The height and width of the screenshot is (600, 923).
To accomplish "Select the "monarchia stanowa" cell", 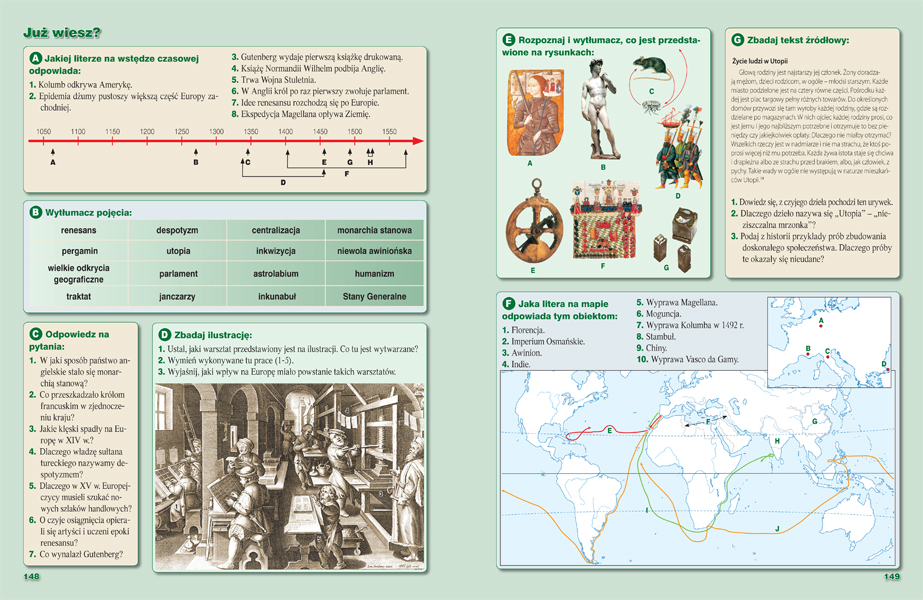I will pyautogui.click(x=374, y=230).
